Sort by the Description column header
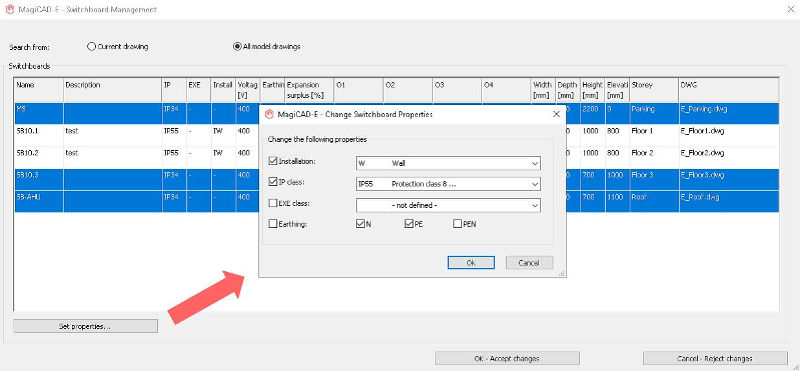The width and height of the screenshot is (800, 371). 112,90
